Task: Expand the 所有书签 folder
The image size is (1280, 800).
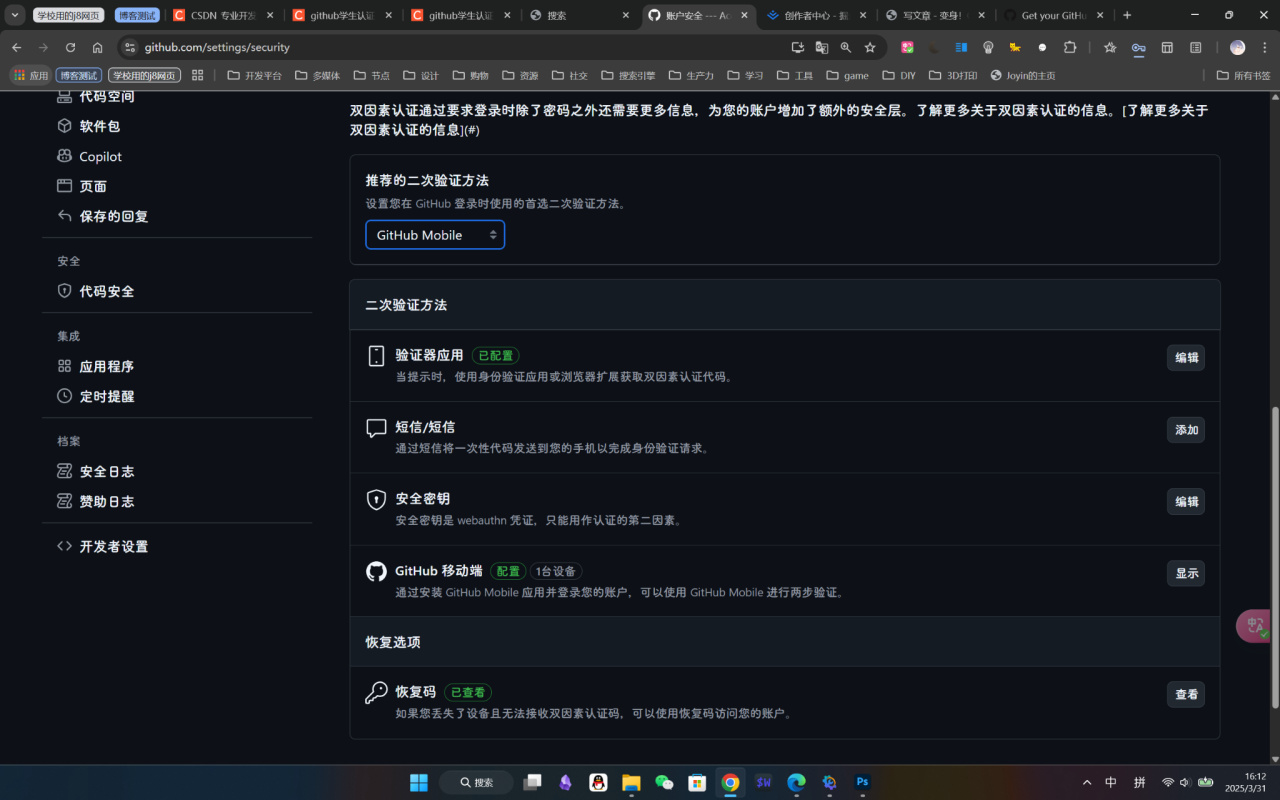Action: pyautogui.click(x=1243, y=75)
